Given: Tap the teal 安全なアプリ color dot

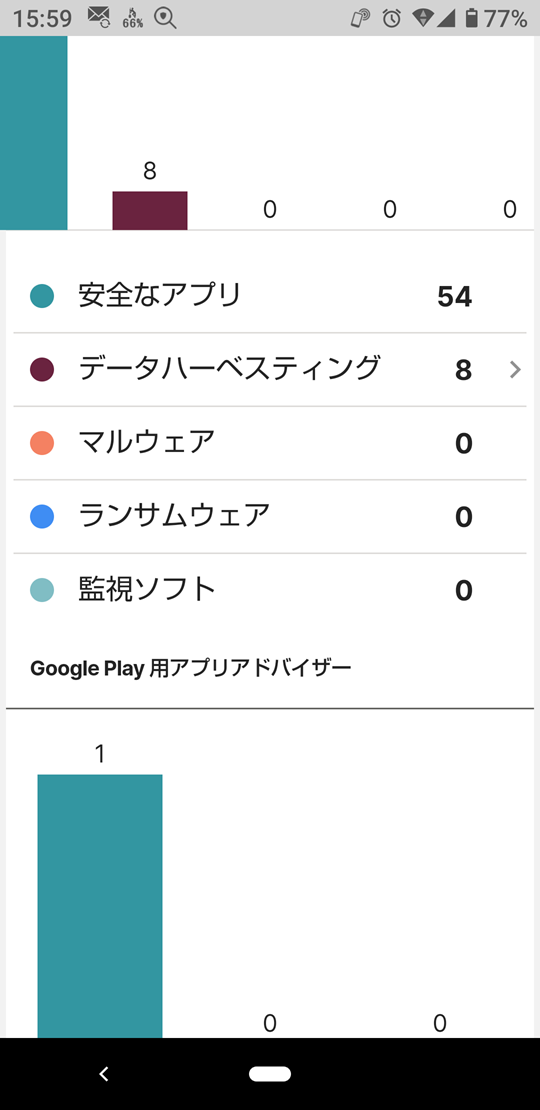Looking at the screenshot, I should [x=42, y=296].
